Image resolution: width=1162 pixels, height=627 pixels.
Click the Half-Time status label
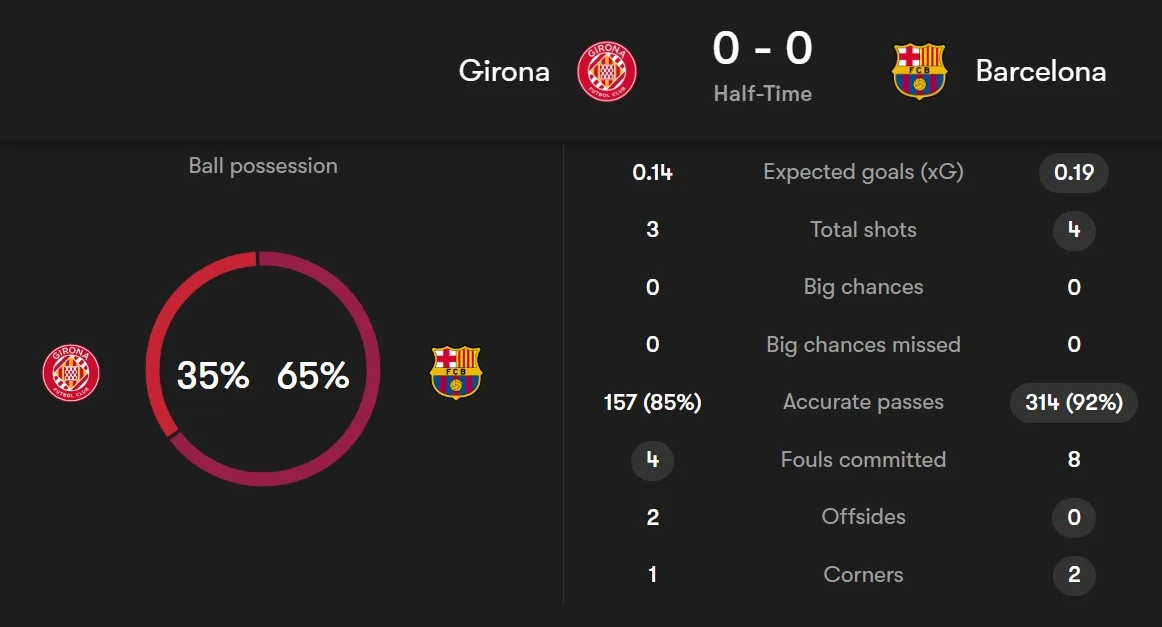762,94
